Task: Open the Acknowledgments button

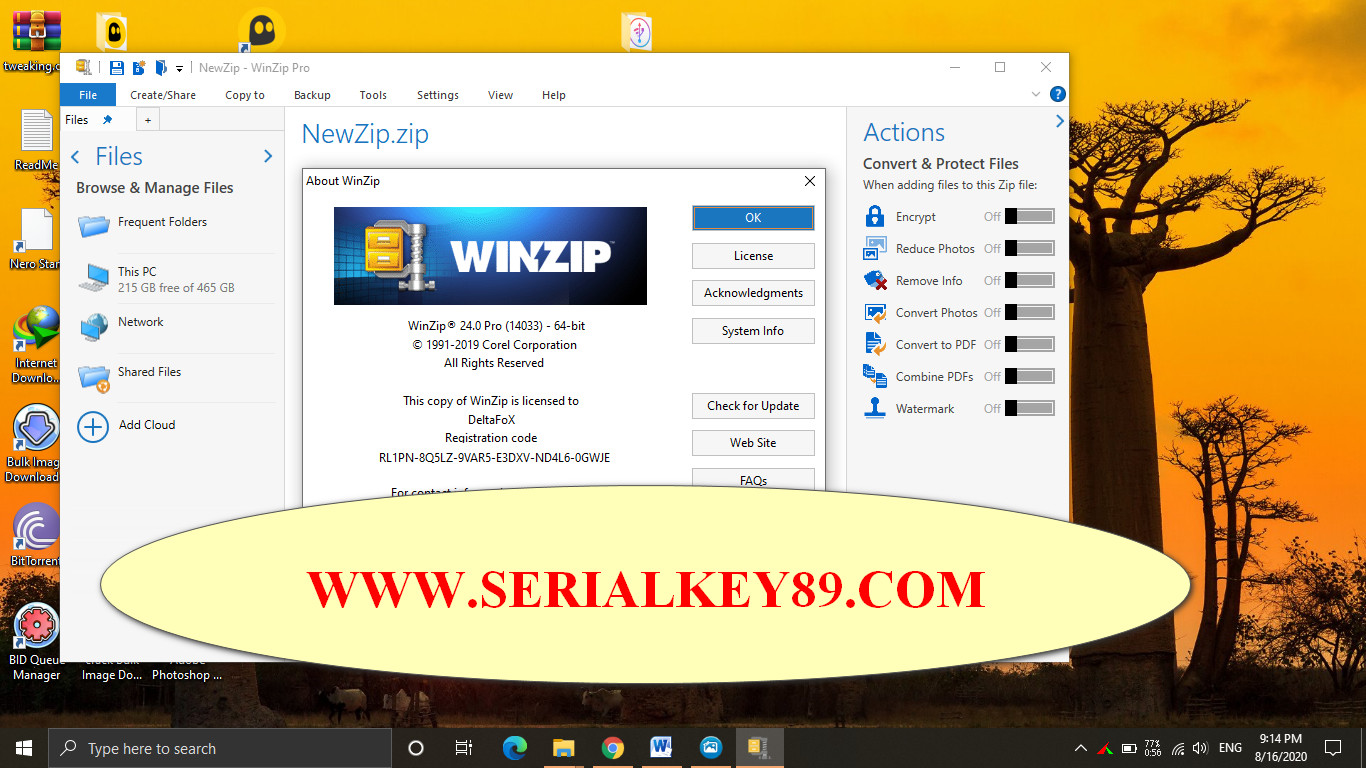Action: click(753, 293)
